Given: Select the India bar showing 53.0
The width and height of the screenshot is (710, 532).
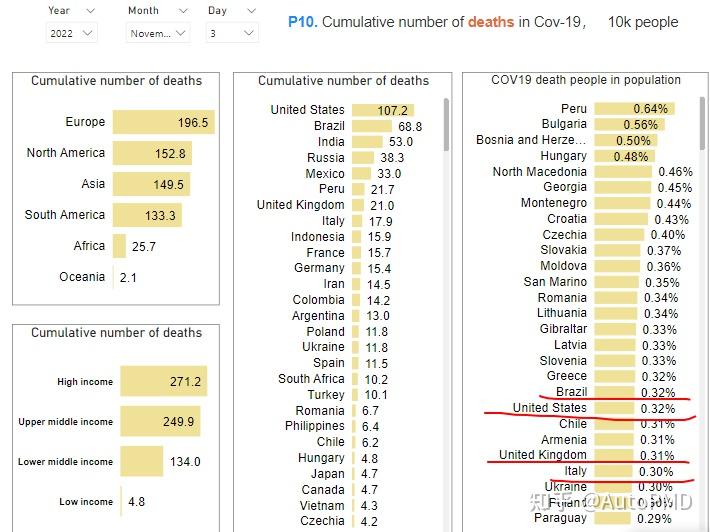Looking at the screenshot, I should click(367, 142).
